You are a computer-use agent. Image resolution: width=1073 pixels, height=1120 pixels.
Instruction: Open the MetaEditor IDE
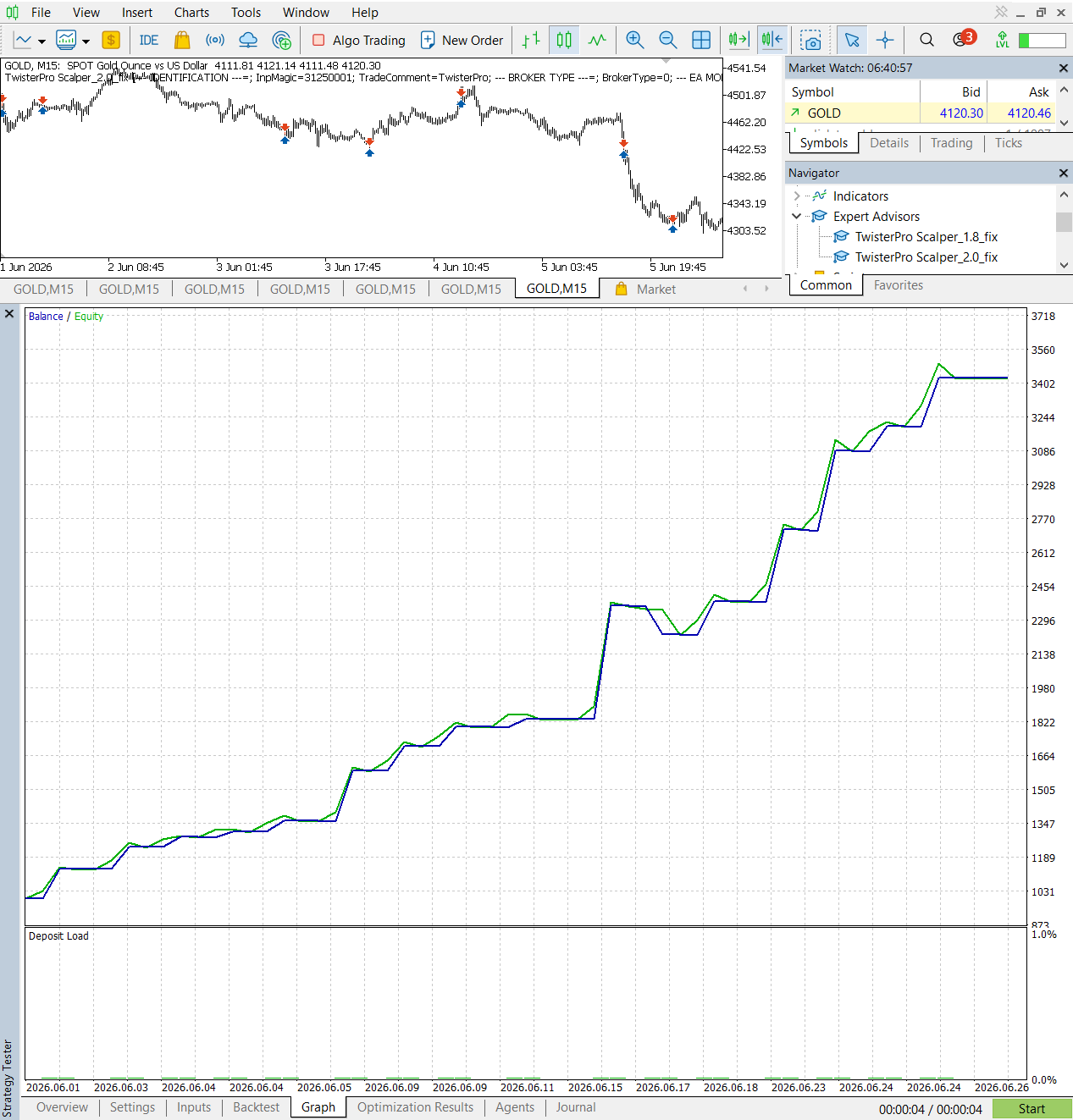[x=149, y=40]
